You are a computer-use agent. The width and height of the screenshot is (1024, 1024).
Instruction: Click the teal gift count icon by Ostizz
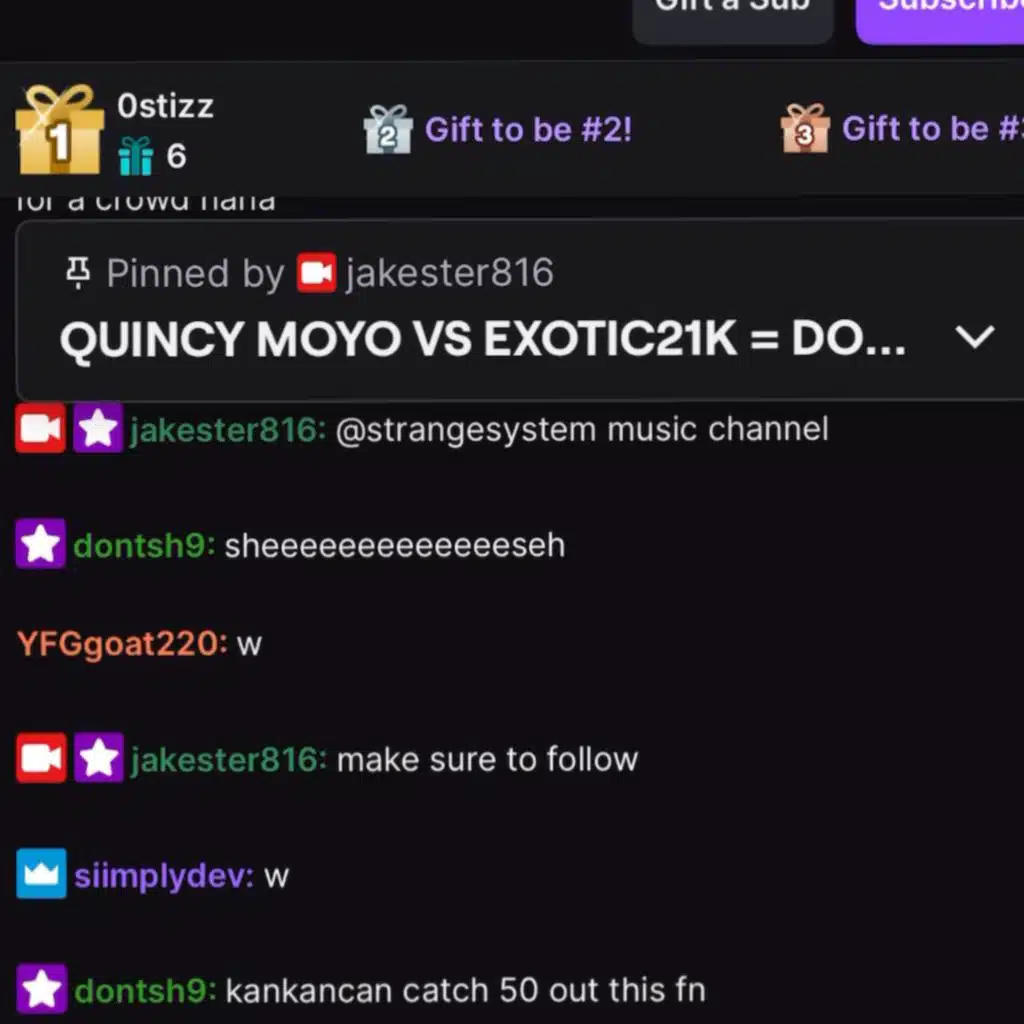[x=136, y=156]
